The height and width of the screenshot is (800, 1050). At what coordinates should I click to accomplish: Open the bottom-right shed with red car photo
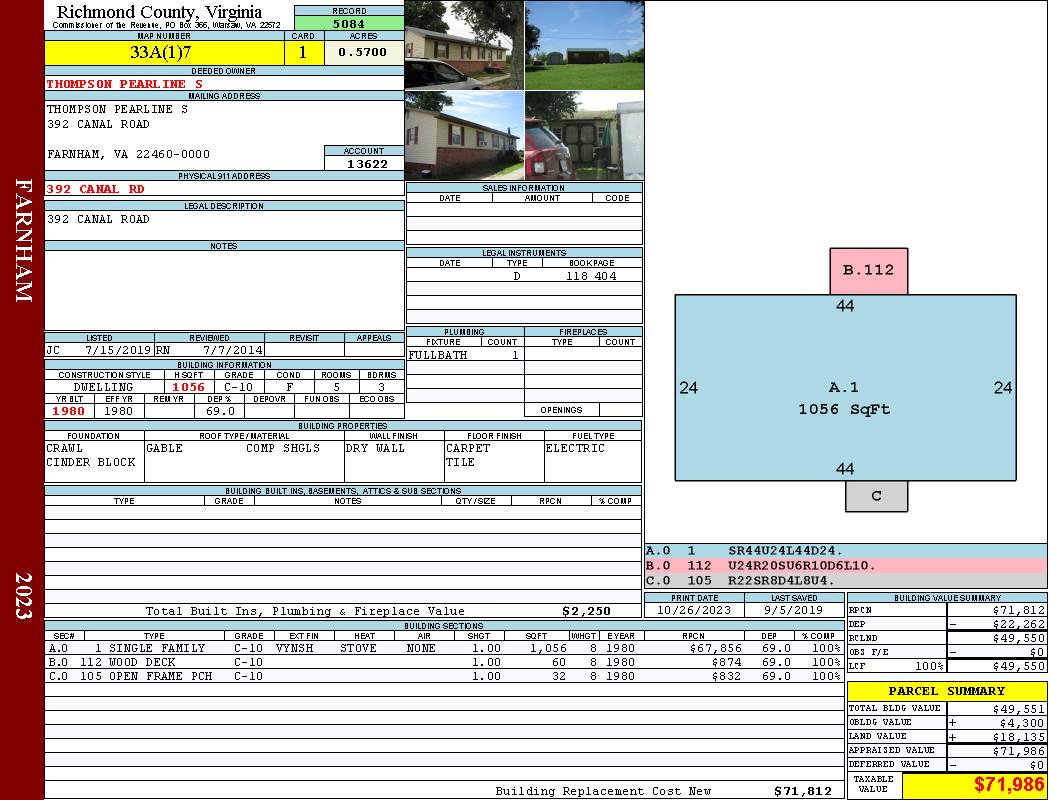[585, 136]
